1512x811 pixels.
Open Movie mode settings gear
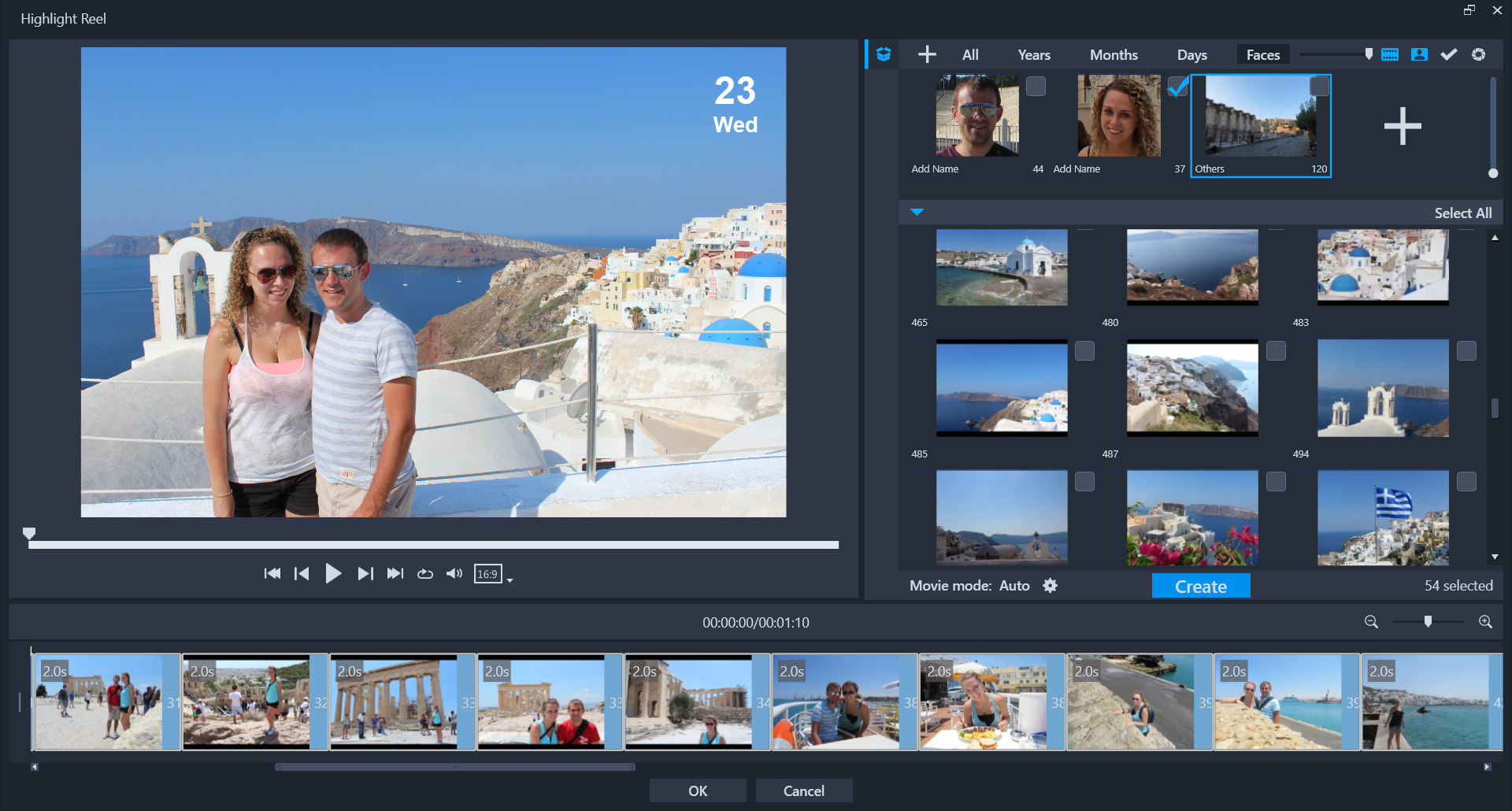coord(1050,585)
